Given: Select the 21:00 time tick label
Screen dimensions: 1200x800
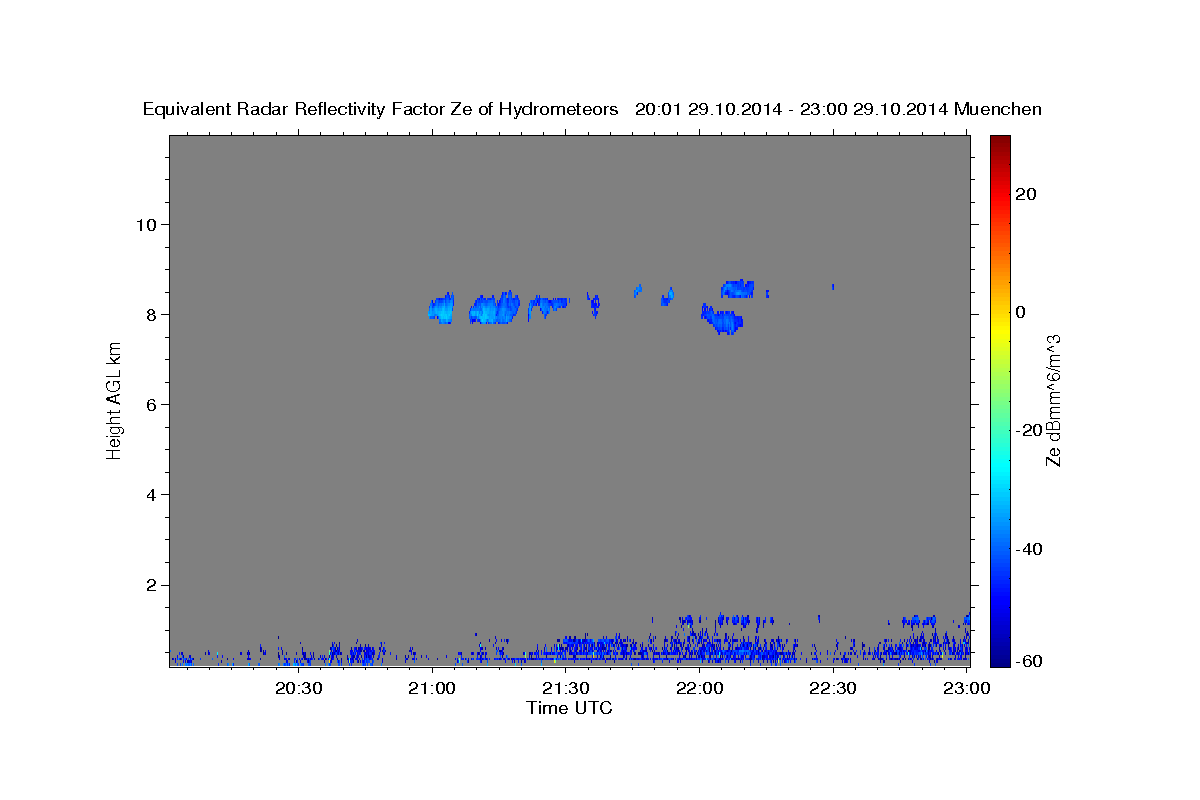Looking at the screenshot, I should point(432,688).
